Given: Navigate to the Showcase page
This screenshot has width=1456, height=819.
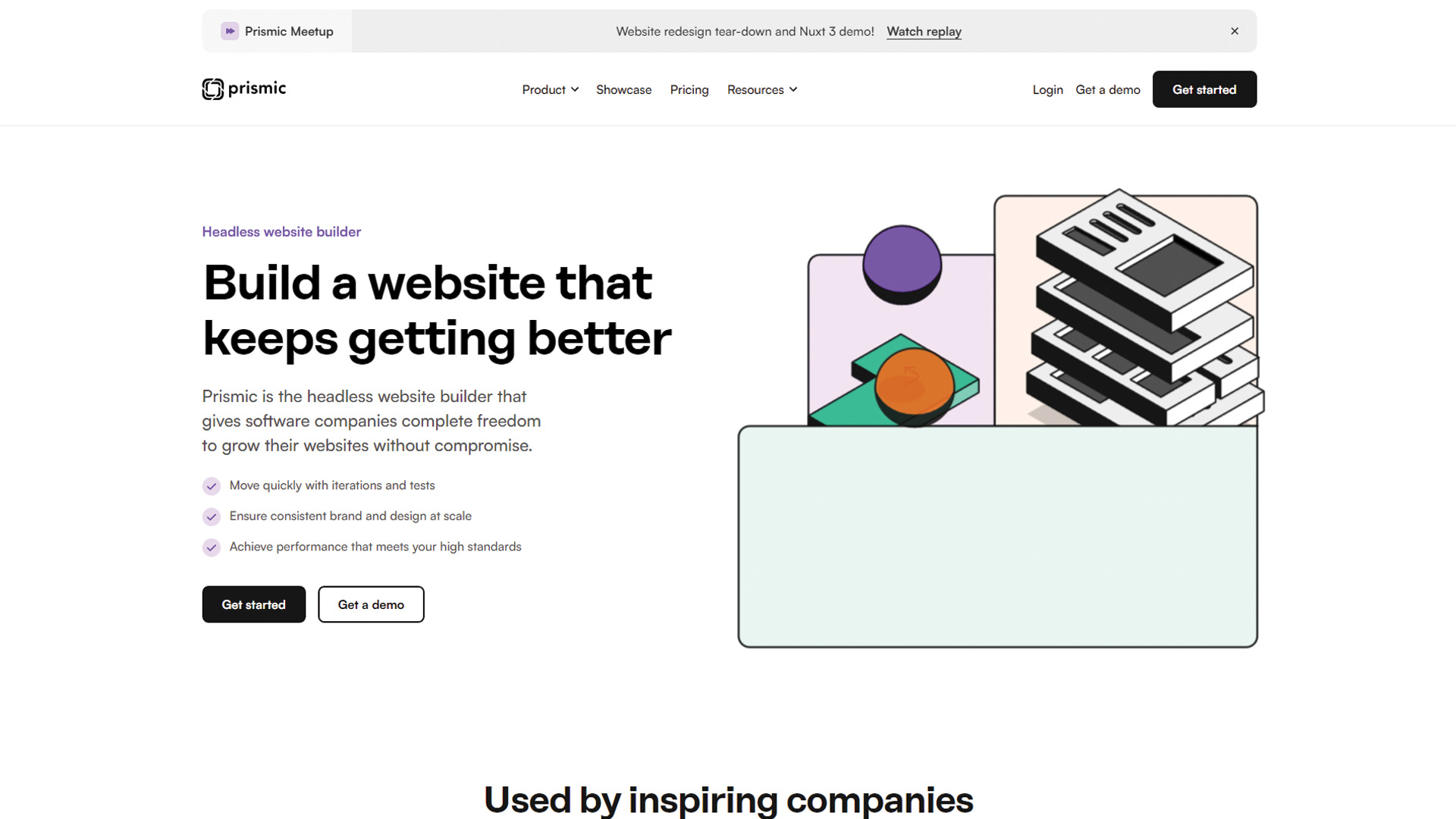Looking at the screenshot, I should coord(623,89).
